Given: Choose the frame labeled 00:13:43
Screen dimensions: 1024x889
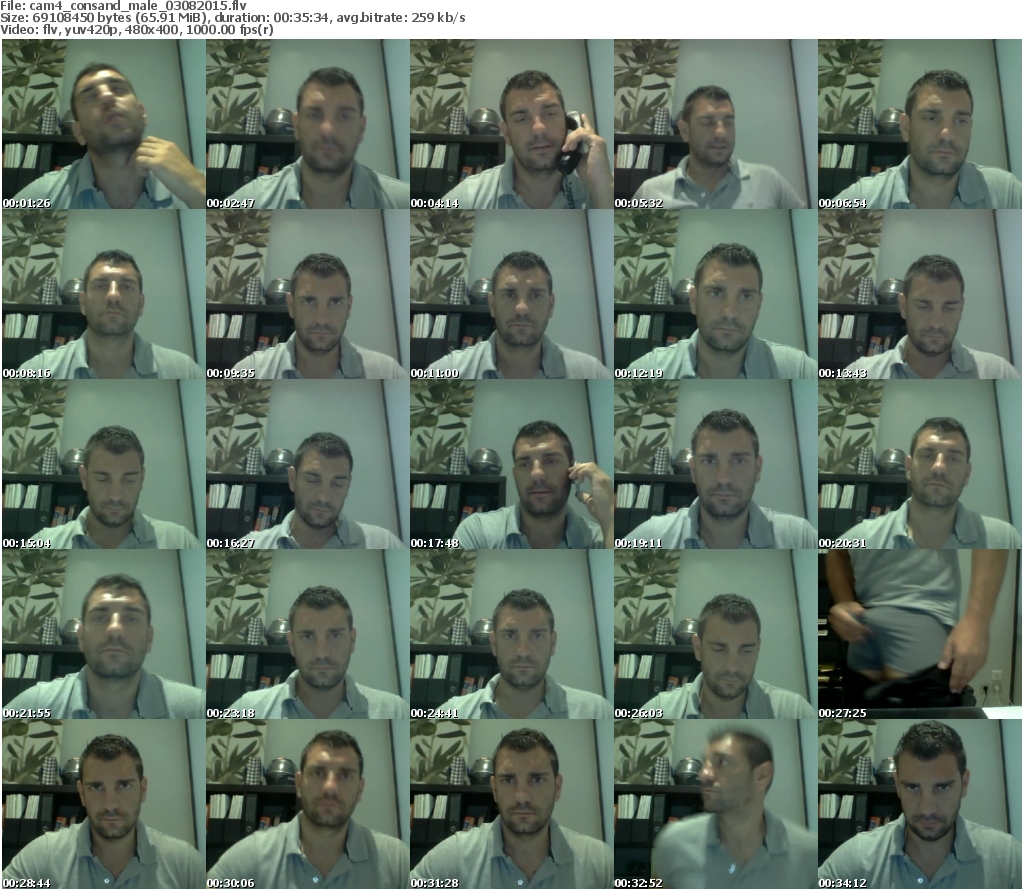Looking at the screenshot, I should [920, 295].
